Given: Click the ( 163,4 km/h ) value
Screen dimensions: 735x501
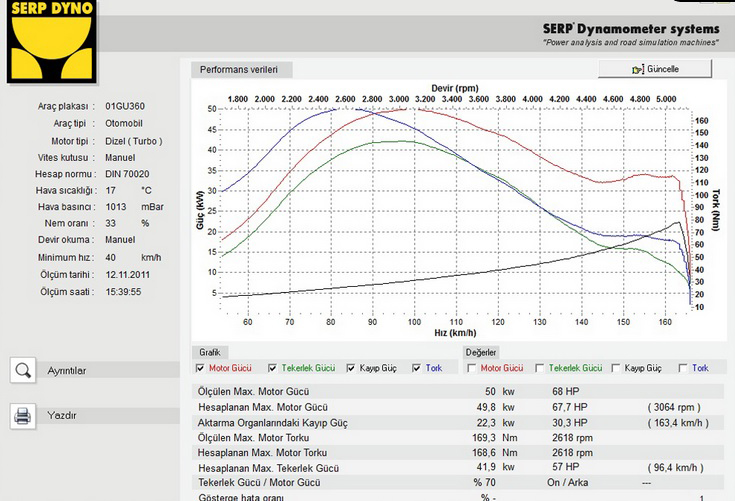Looking at the screenshot, I should click(x=678, y=423).
